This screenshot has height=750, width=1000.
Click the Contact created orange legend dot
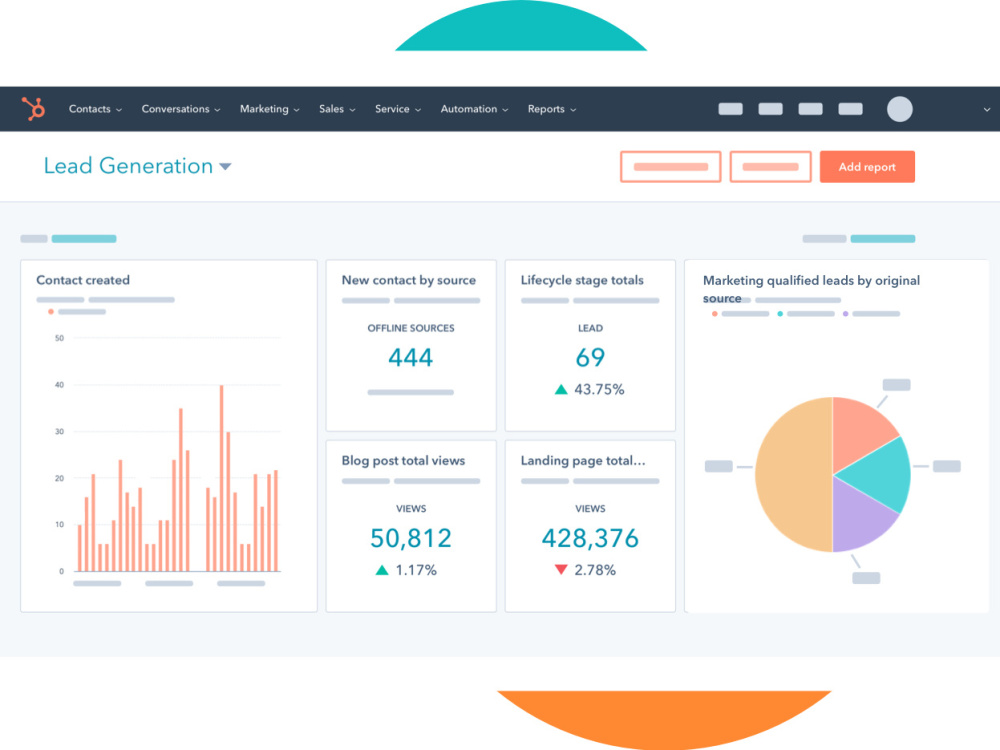(51, 312)
